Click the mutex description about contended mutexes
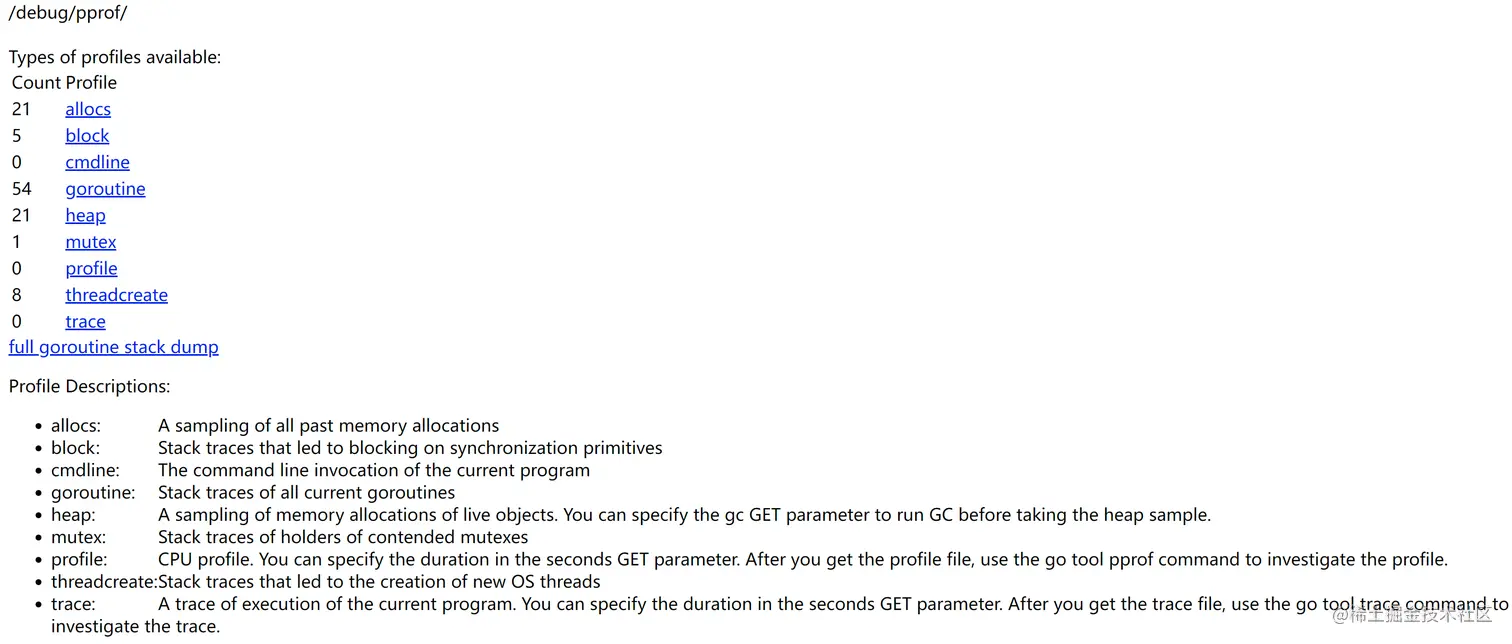 point(343,537)
